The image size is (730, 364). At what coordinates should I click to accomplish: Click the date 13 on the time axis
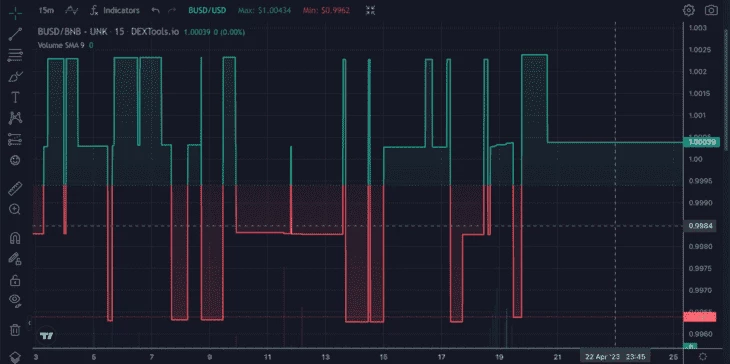click(x=325, y=357)
